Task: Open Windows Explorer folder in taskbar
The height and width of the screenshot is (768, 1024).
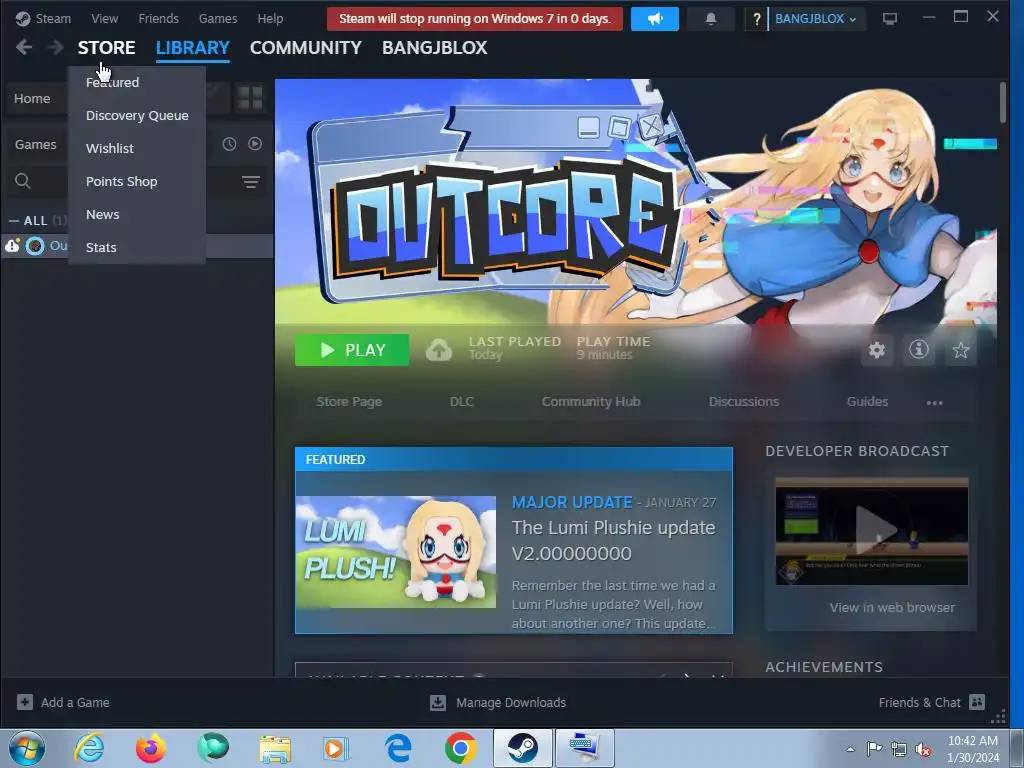Action: 275,748
